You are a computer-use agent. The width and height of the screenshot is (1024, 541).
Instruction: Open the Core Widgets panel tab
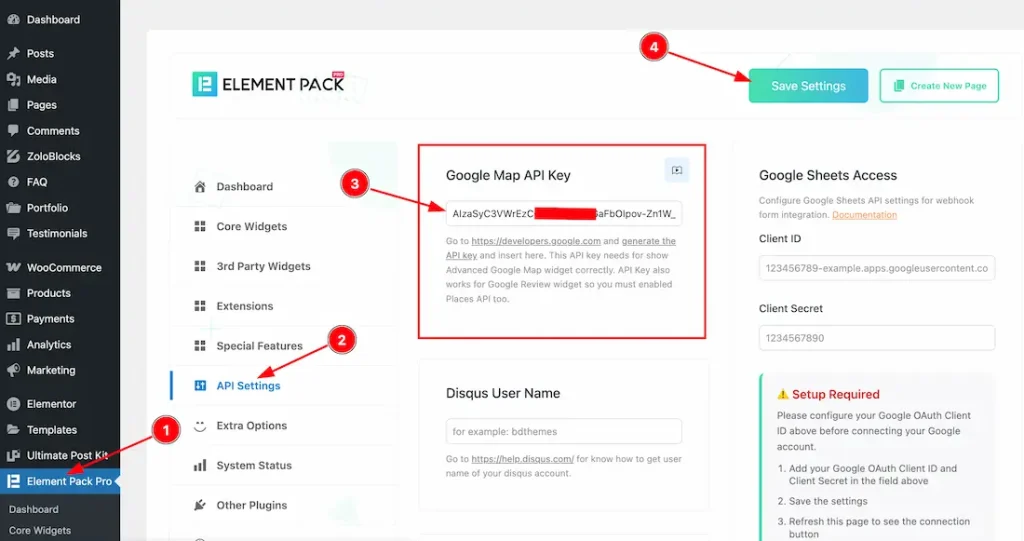tap(285, 226)
